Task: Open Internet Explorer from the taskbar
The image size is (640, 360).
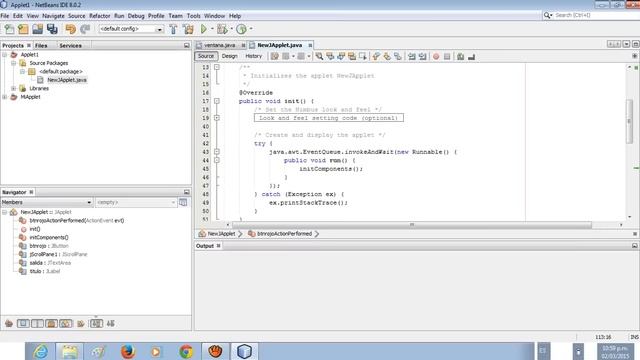Action: [40, 351]
